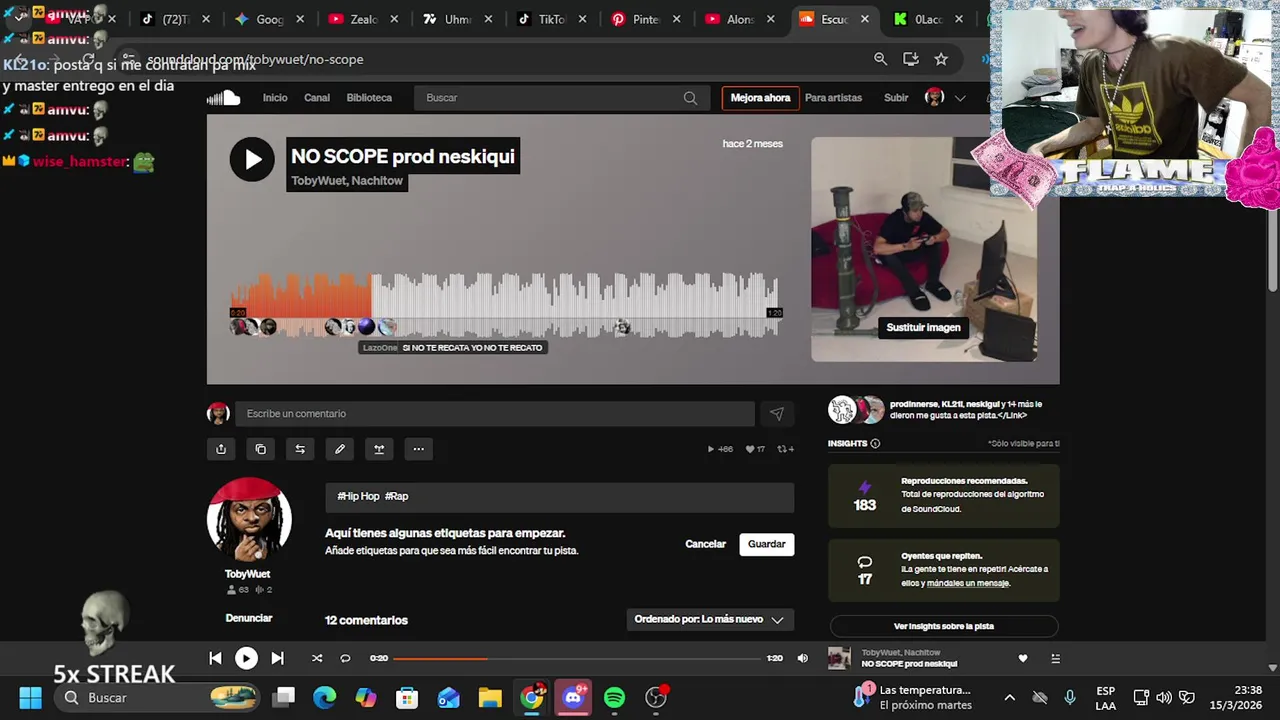Open the Ordenado por sort dropdown
This screenshot has width=1280, height=720.
point(710,619)
